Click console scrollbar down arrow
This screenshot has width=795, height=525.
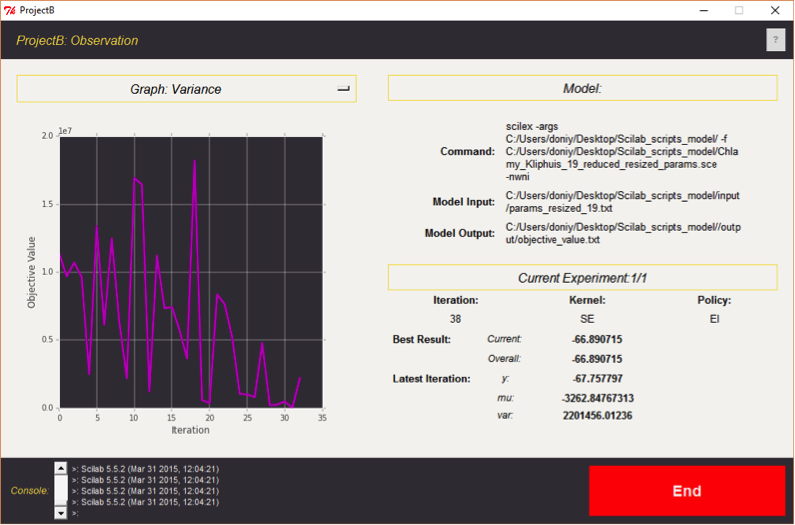point(60,513)
